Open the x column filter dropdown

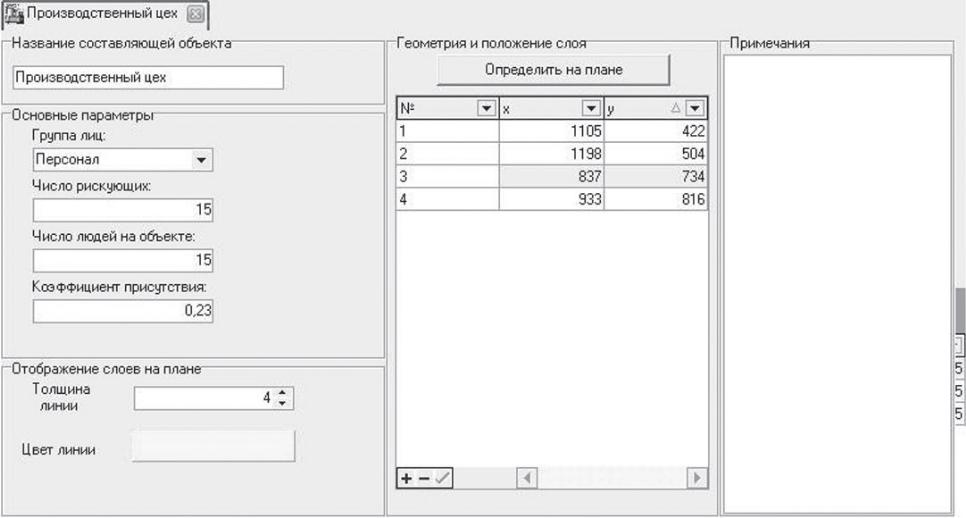point(591,109)
